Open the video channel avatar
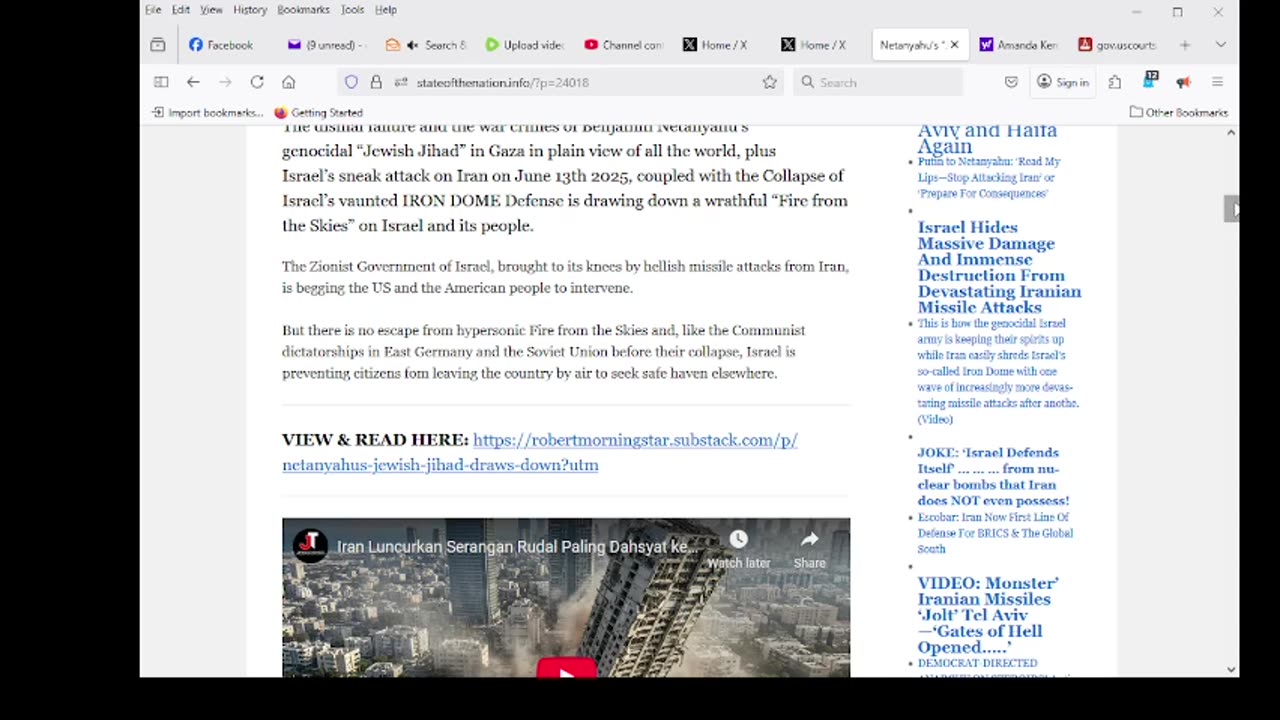This screenshot has width=1280, height=720. (x=310, y=546)
